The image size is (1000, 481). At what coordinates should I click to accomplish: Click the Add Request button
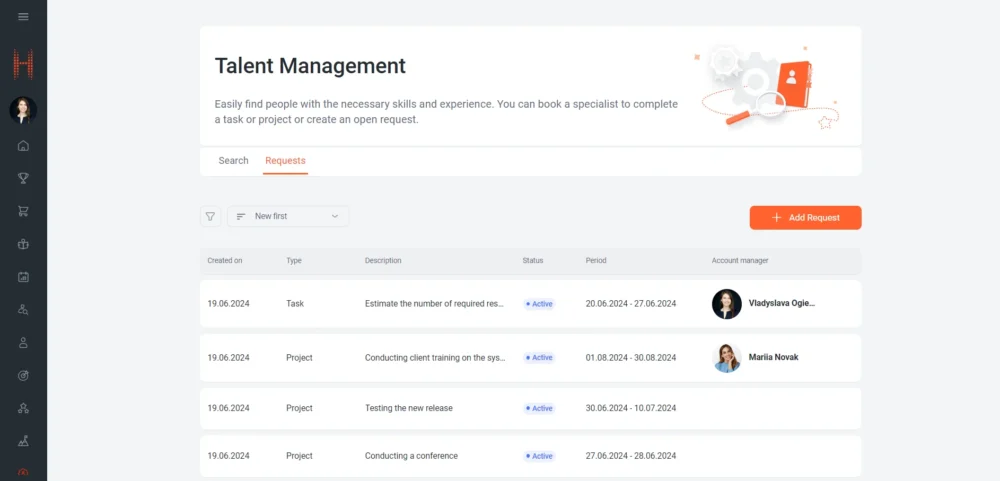[805, 218]
